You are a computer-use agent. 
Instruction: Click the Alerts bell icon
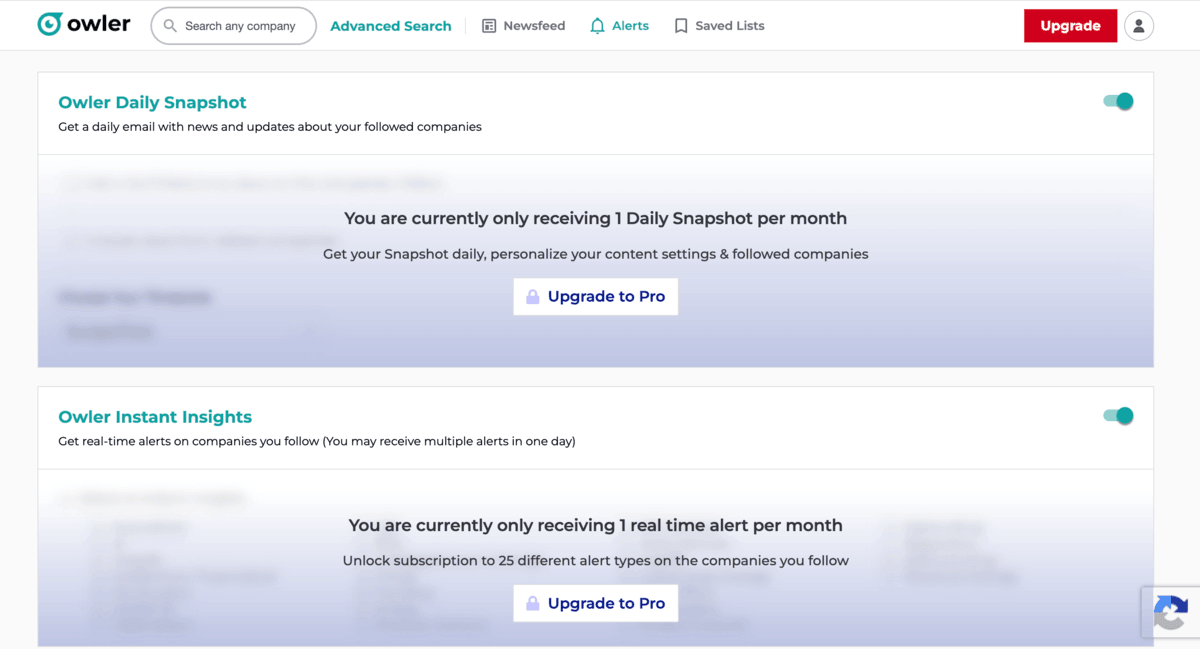point(597,26)
